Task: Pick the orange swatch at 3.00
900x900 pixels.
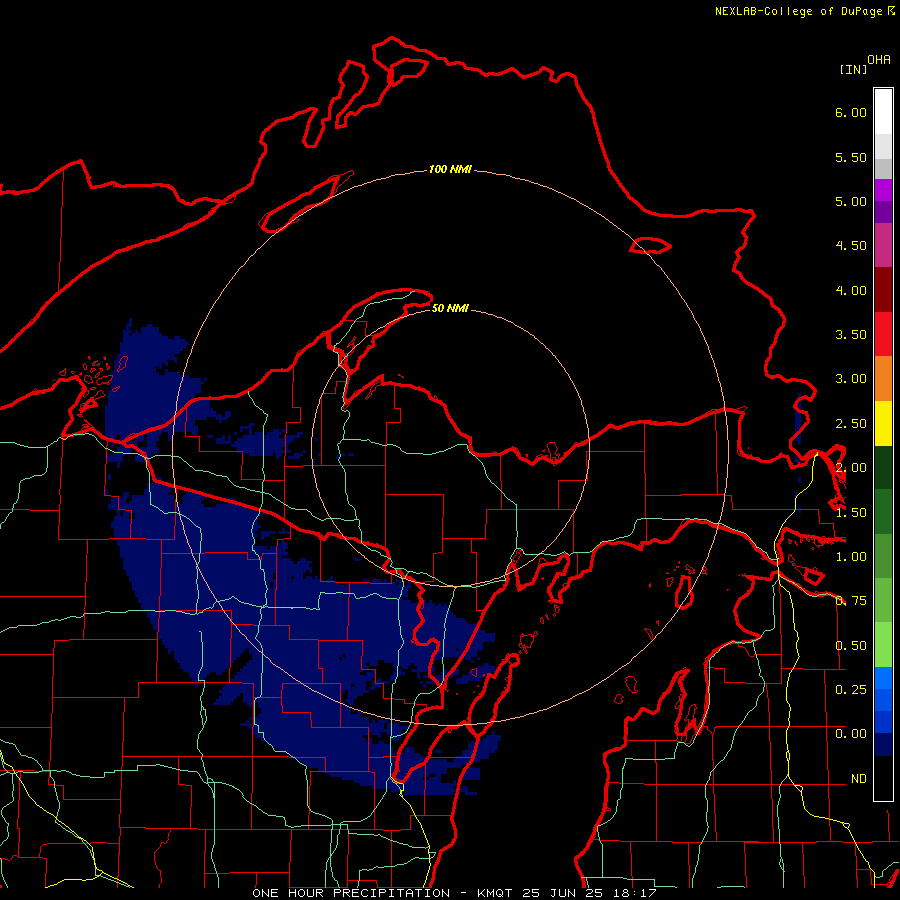Action: pyautogui.click(x=883, y=379)
